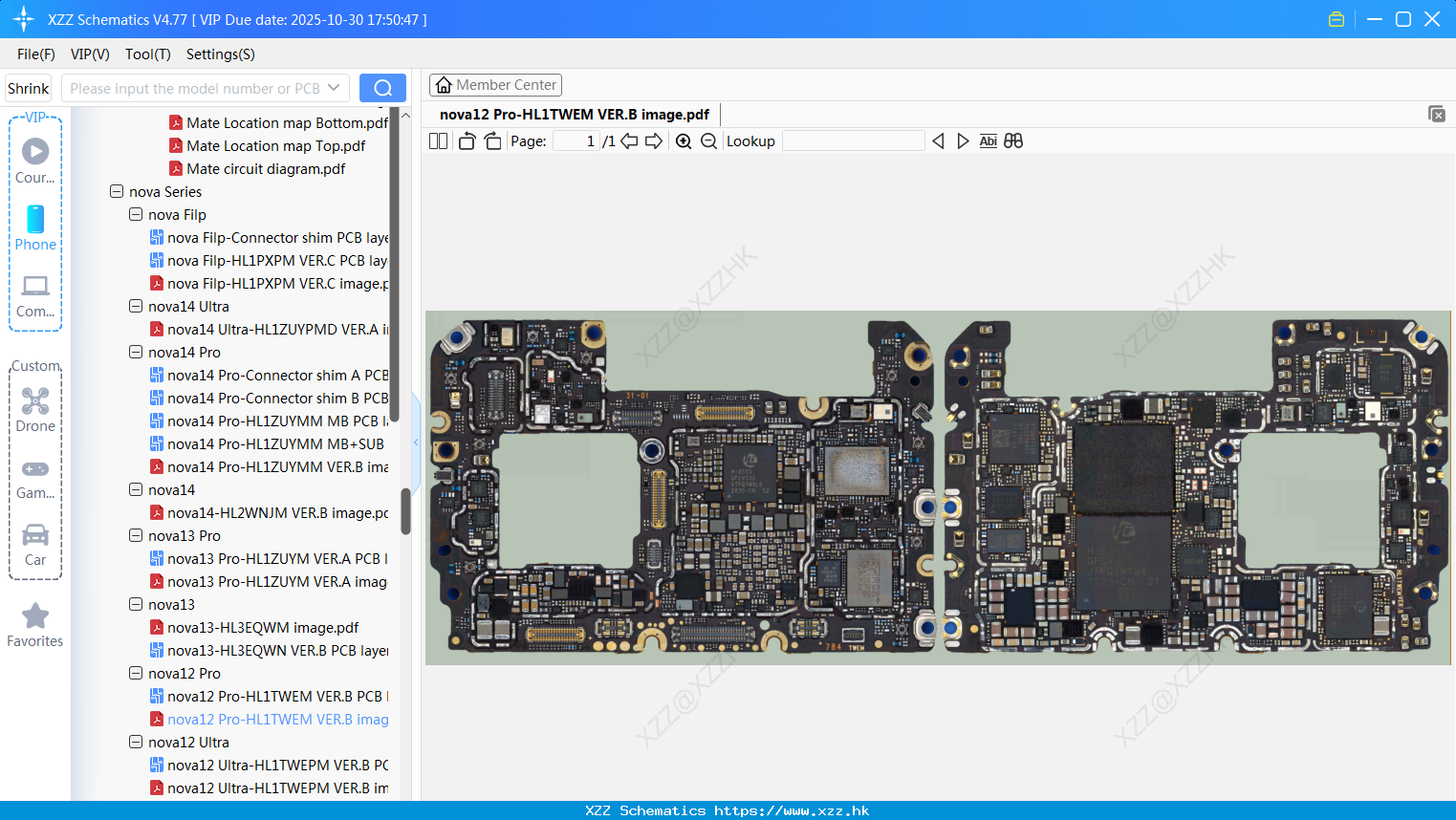
Task: Rotate page counterclockwise
Action: click(467, 140)
